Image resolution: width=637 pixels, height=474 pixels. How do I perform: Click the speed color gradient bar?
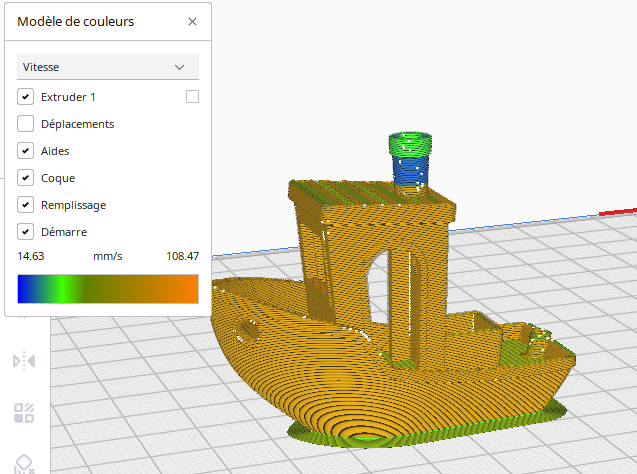tap(108, 289)
